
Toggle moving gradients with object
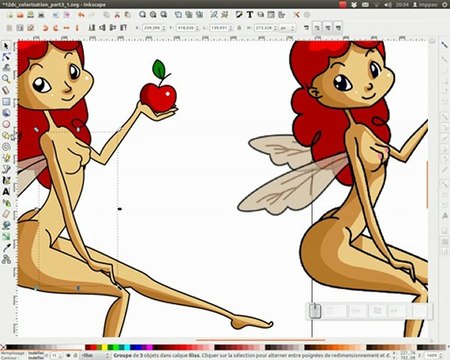click(x=328, y=28)
